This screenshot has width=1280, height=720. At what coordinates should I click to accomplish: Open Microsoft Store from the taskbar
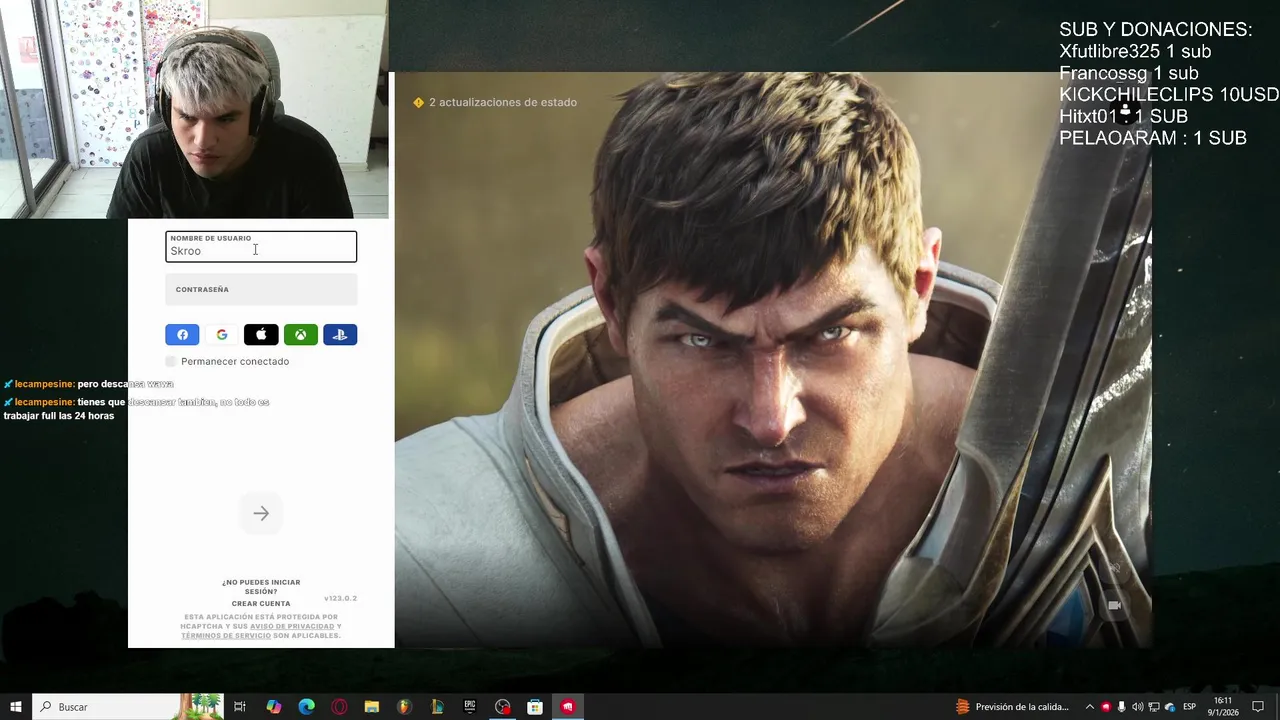tap(535, 707)
